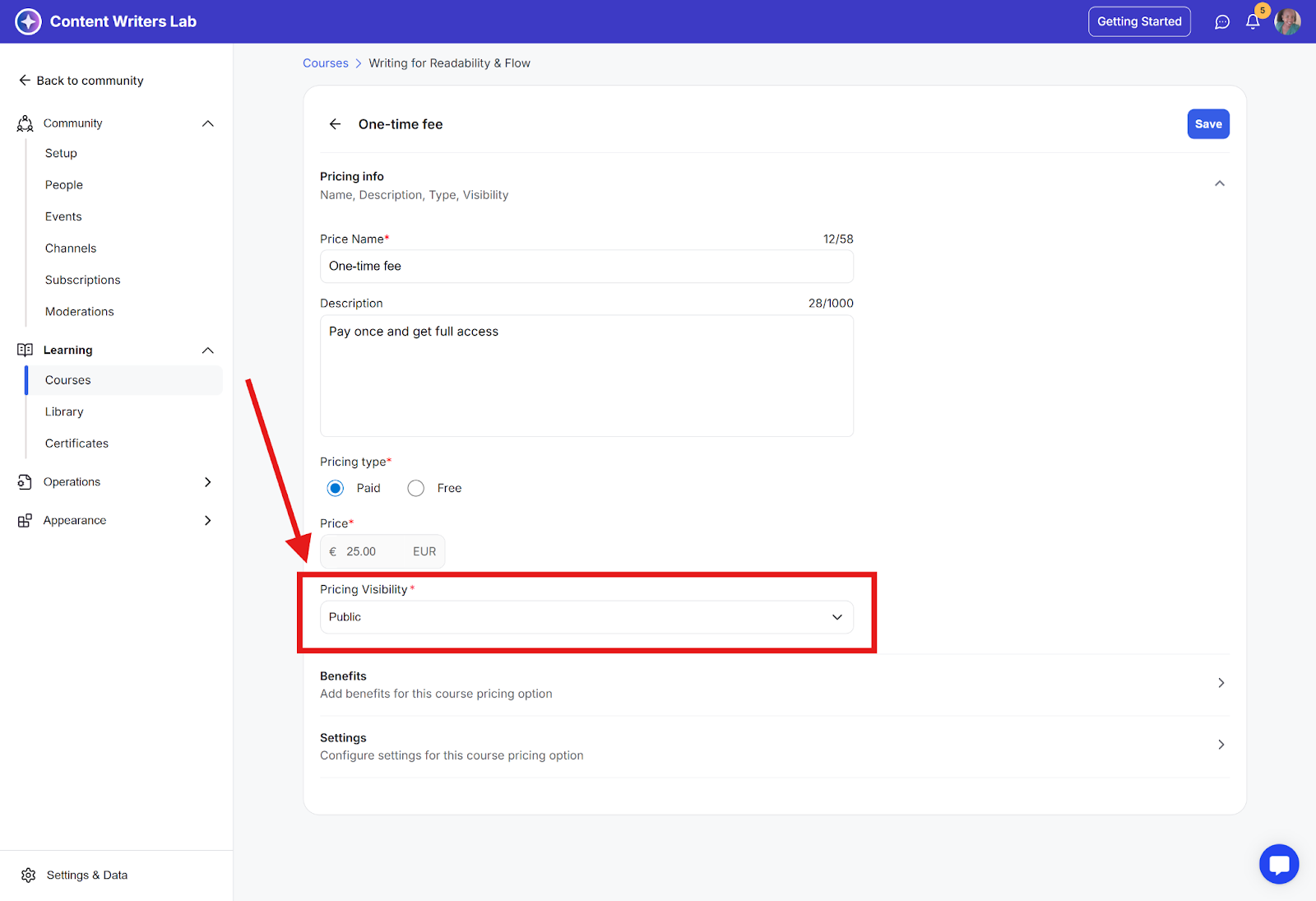Open the messages chat bubble icon

tap(1222, 22)
